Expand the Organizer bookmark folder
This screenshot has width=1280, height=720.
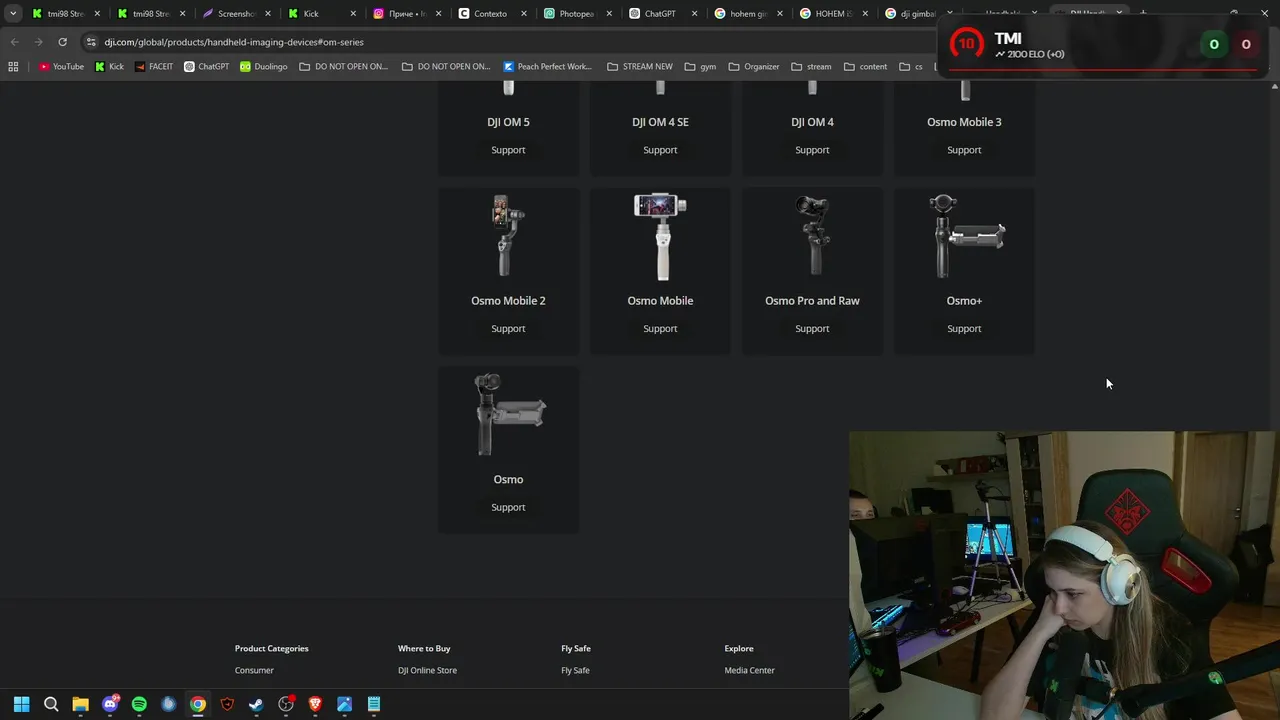click(754, 67)
